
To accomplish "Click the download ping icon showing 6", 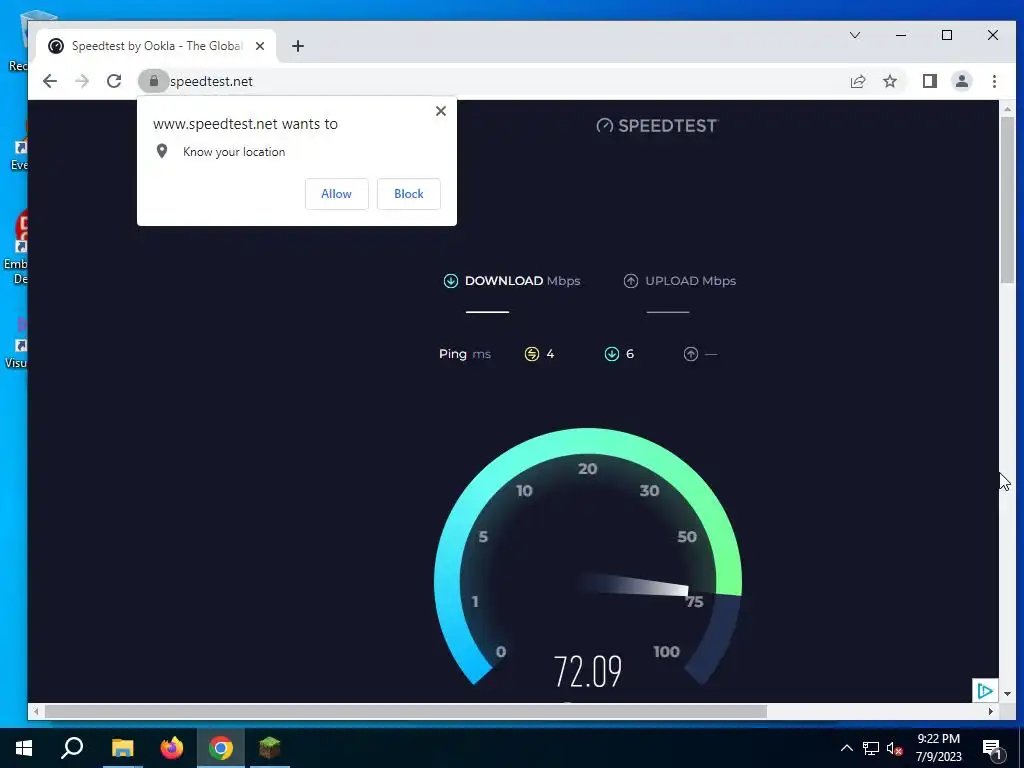I will 611,354.
